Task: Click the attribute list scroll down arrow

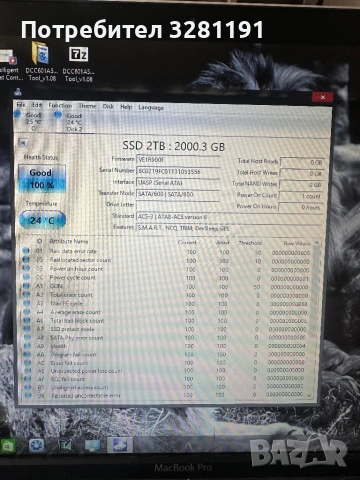Action: [310, 395]
